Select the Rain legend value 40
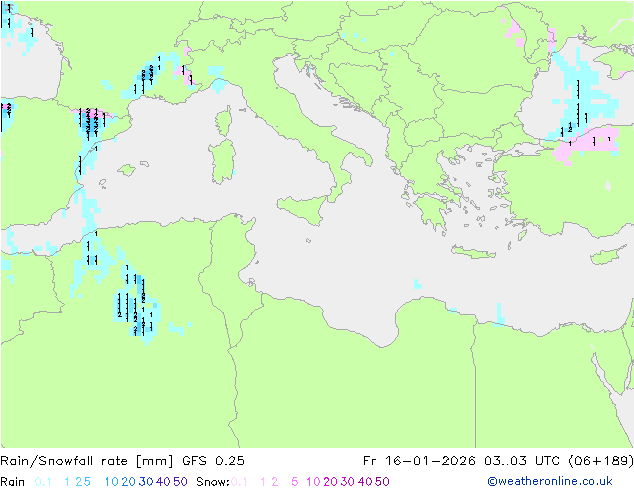The image size is (634, 490). (163, 482)
